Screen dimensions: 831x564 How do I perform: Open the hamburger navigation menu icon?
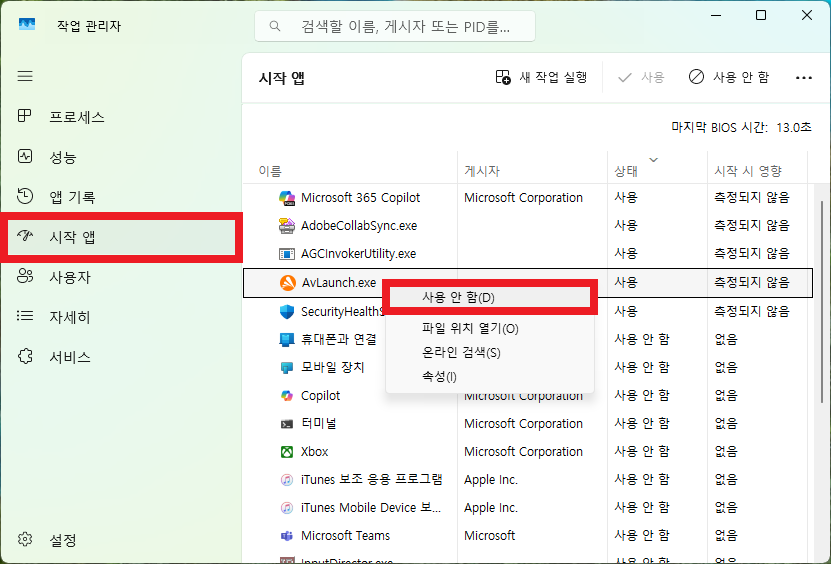25,76
